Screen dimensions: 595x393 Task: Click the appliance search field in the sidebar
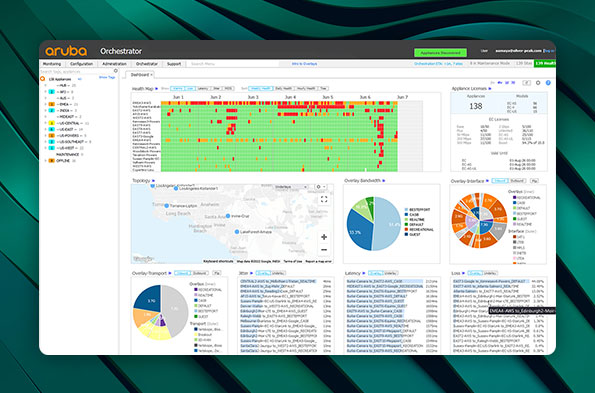point(76,71)
